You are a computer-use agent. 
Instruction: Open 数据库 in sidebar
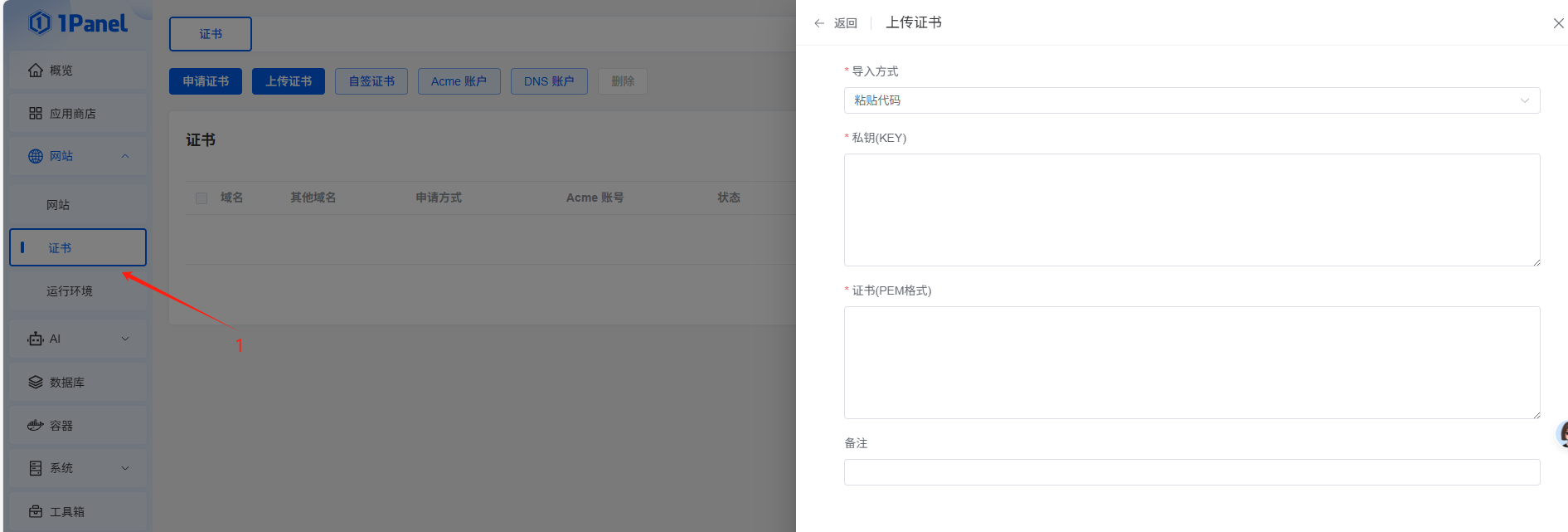[78, 383]
